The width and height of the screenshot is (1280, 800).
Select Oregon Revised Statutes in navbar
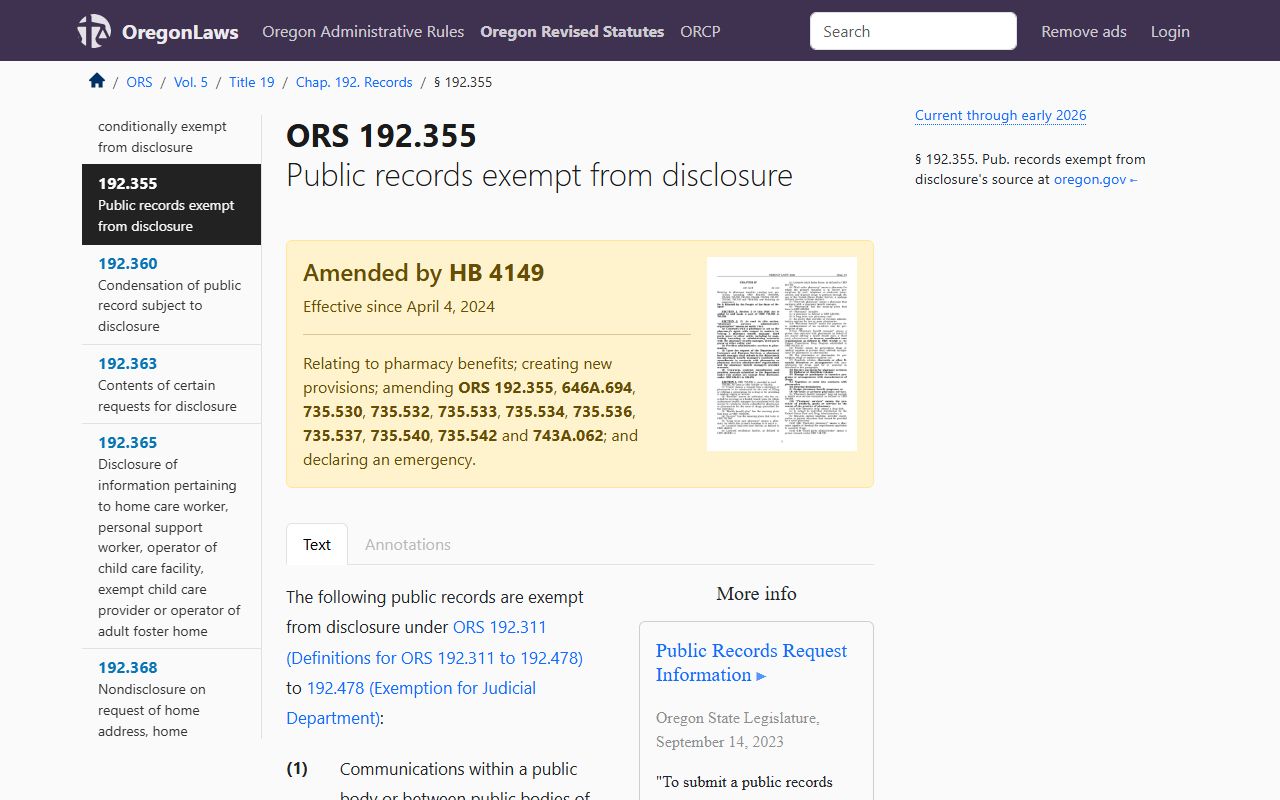(x=572, y=31)
